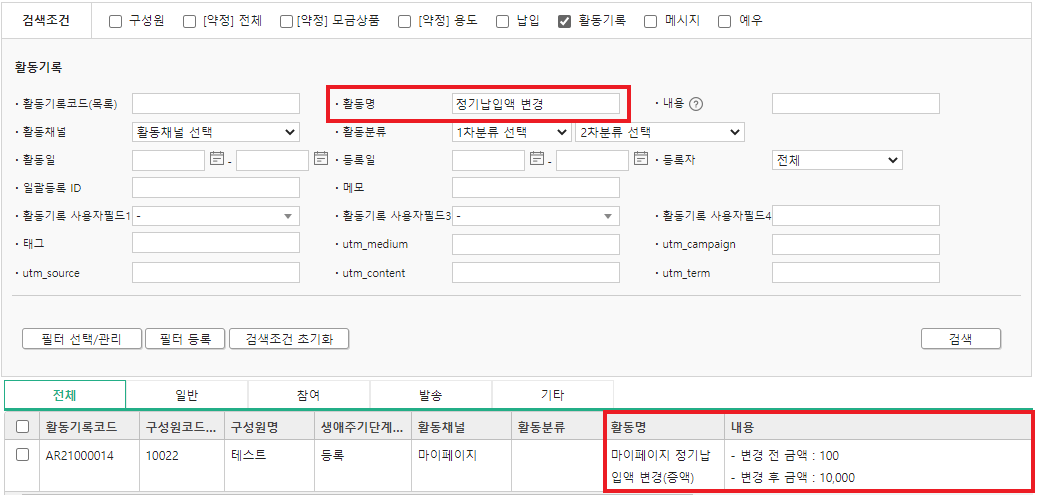Screen dimensions: 1040x500
Task: Click the 내용 column header
Action: (878, 427)
